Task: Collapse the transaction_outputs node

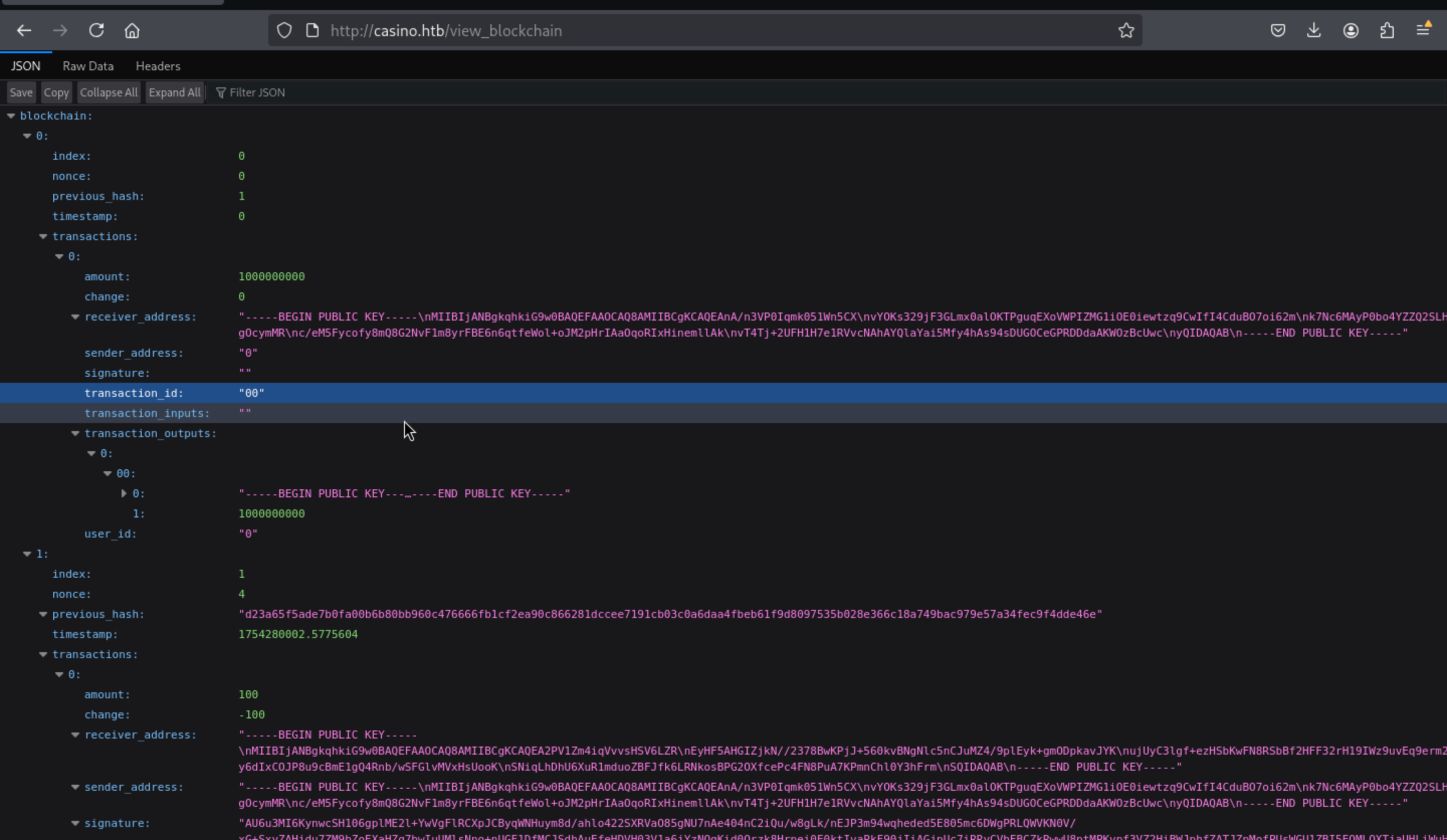Action: [75, 434]
